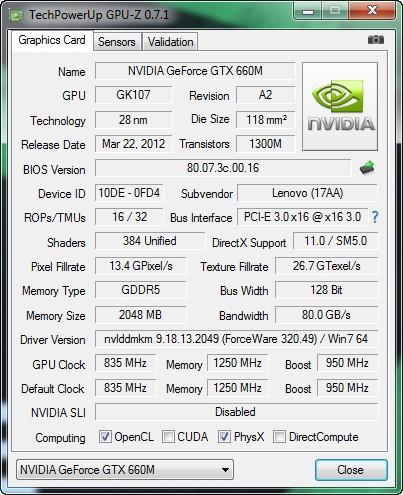Click the NVIDIA logo image
This screenshot has height=495, width=403.
pos(340,106)
